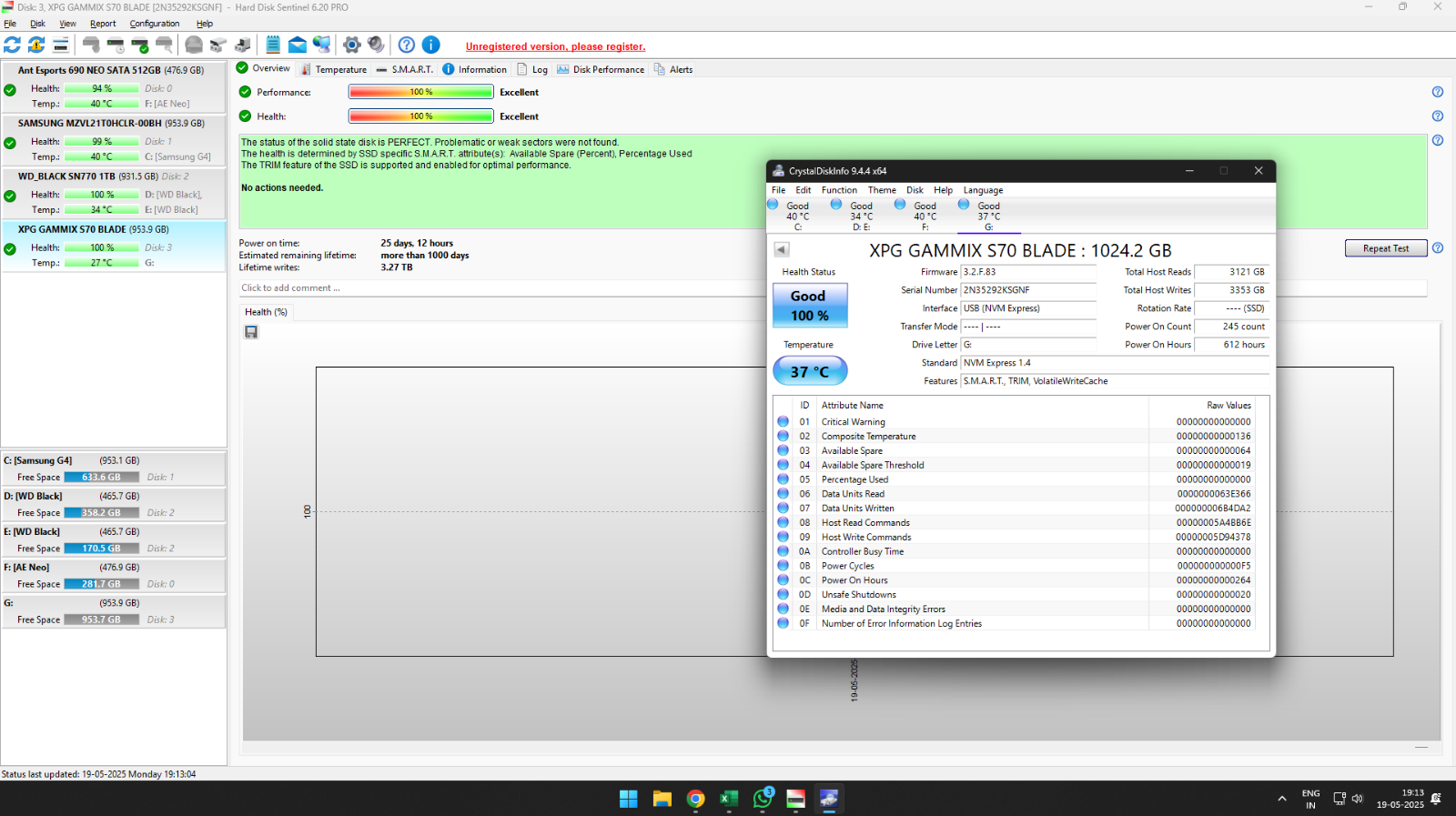Open Configuration menu in Hard Disk Sentinel
Viewport: 1456px width, 816px height.
(155, 24)
